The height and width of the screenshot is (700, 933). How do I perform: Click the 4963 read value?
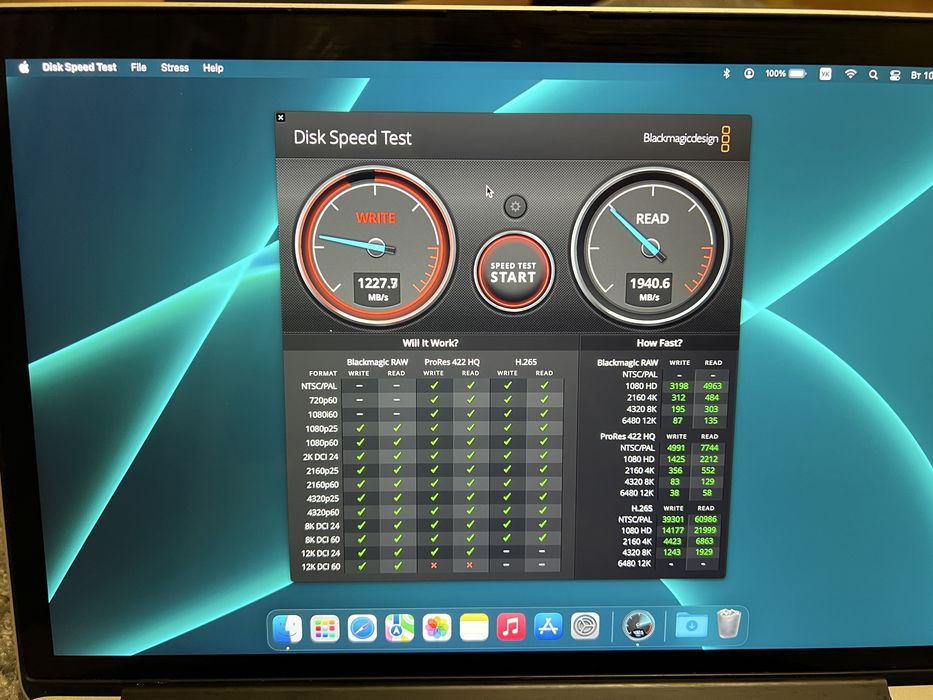click(712, 386)
